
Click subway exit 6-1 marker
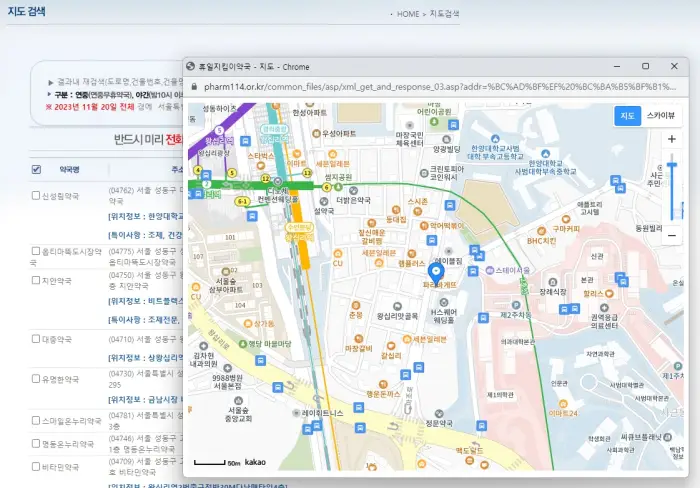click(x=242, y=201)
